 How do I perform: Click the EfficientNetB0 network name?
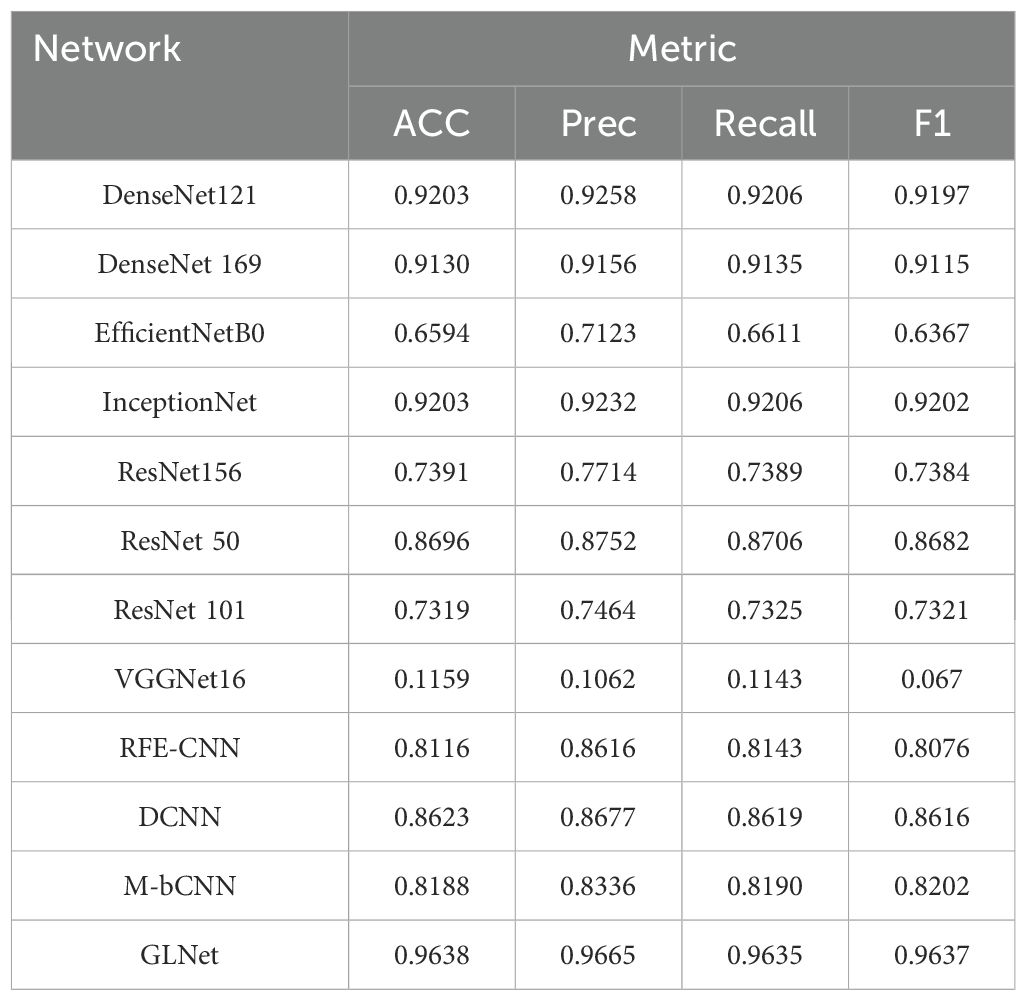[179, 333]
